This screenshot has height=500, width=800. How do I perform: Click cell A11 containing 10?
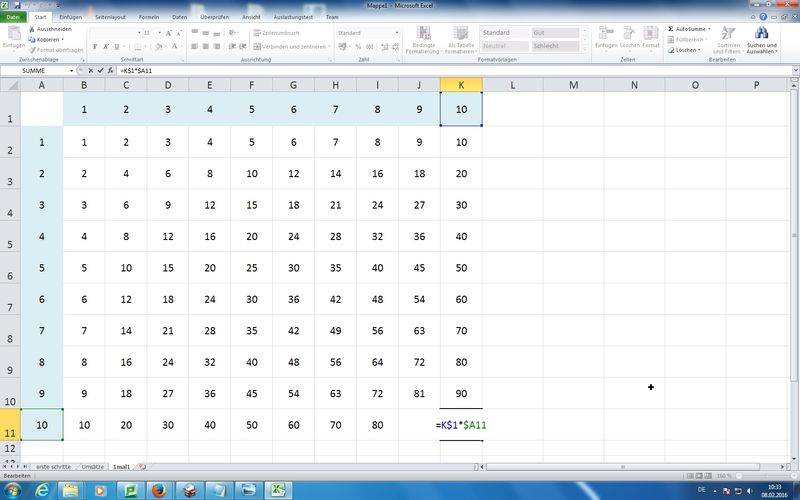(42, 425)
